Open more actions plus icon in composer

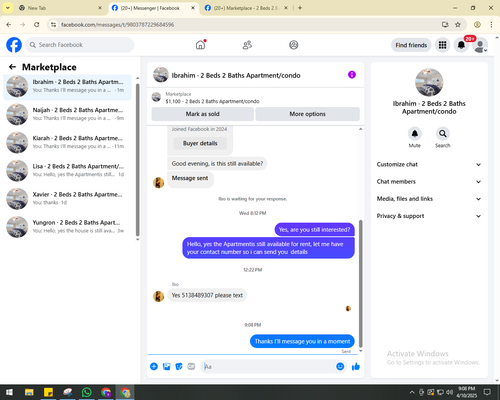[x=154, y=367]
